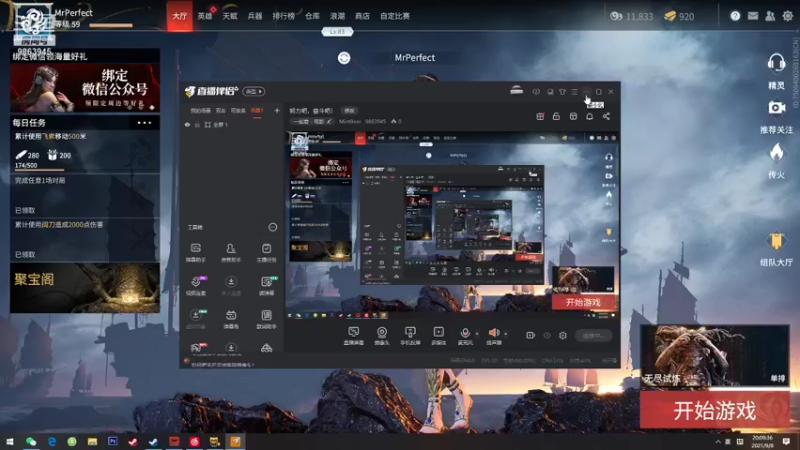Select the orange active scene tab

pyautogui.click(x=257, y=111)
